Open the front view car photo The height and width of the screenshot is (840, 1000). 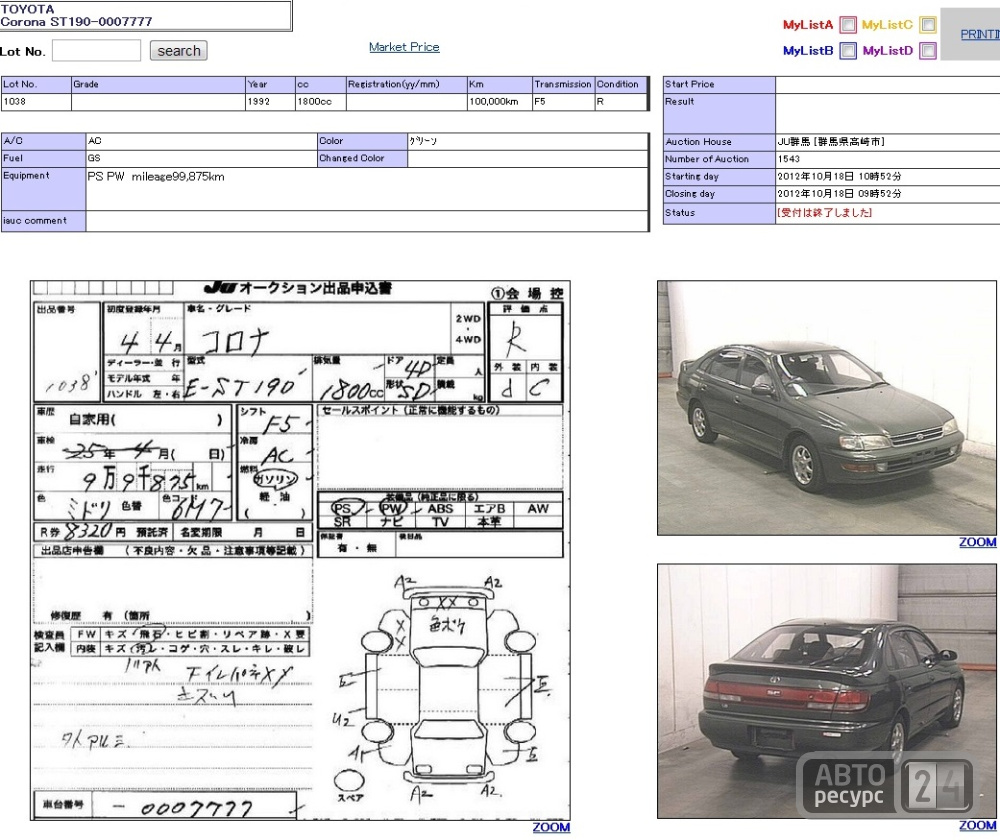[x=827, y=408]
